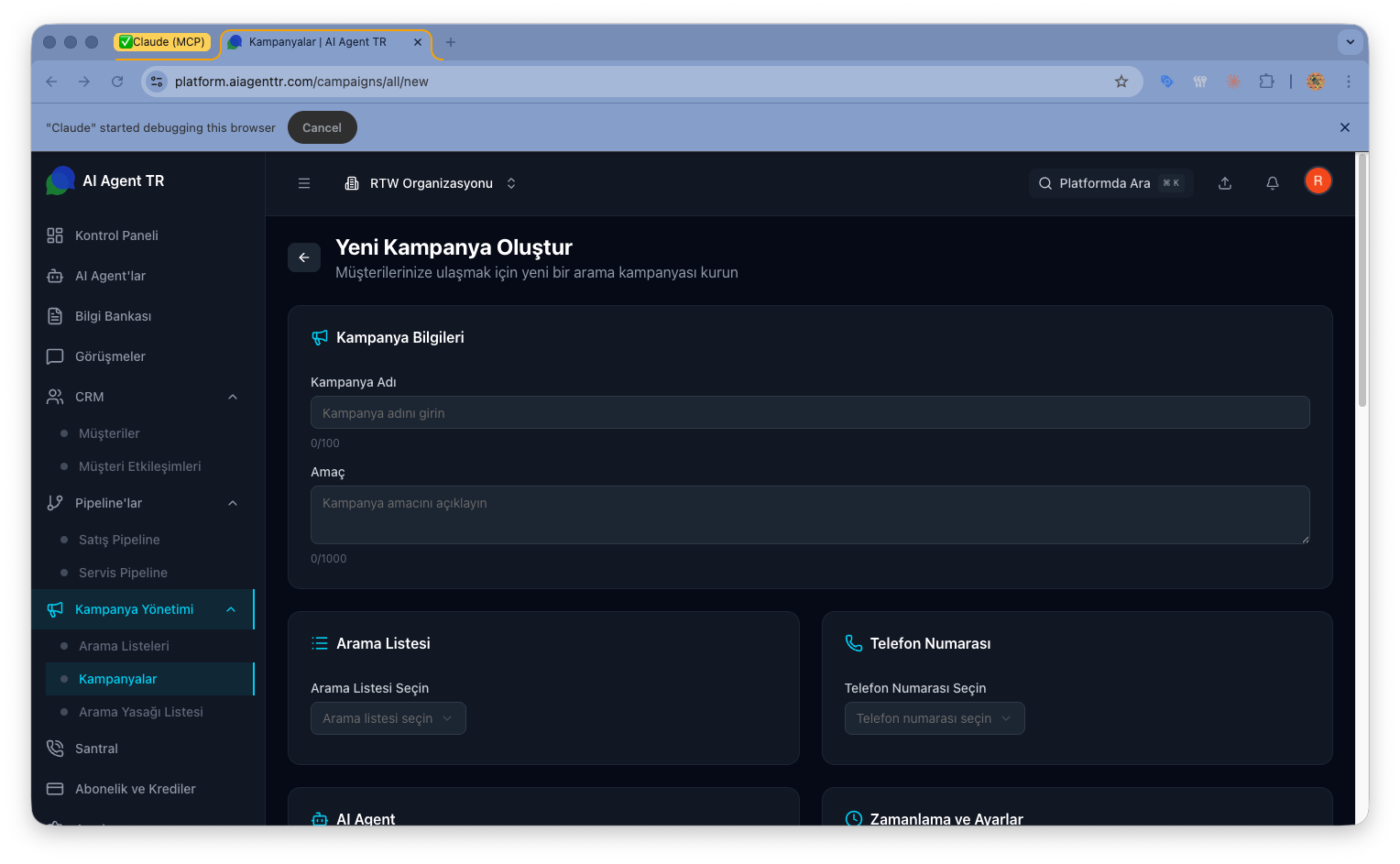Open Arama Yasağı Listesi sub-item

pos(141,712)
